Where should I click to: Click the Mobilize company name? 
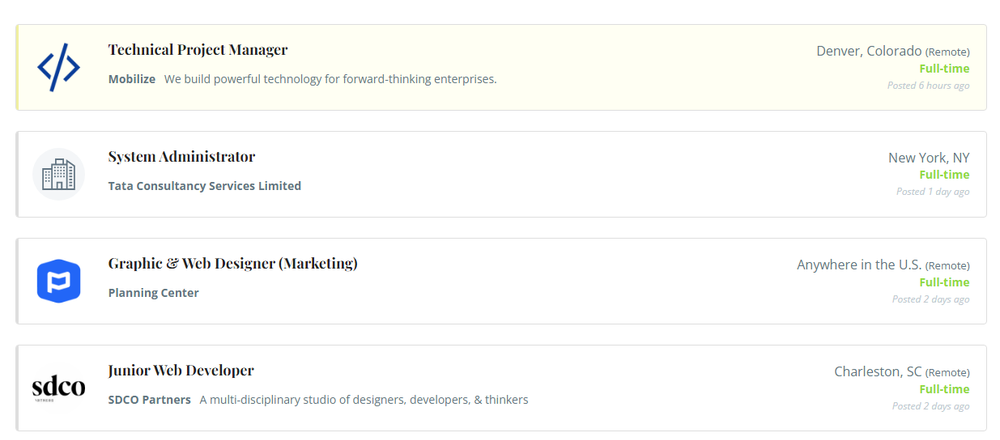click(132, 79)
